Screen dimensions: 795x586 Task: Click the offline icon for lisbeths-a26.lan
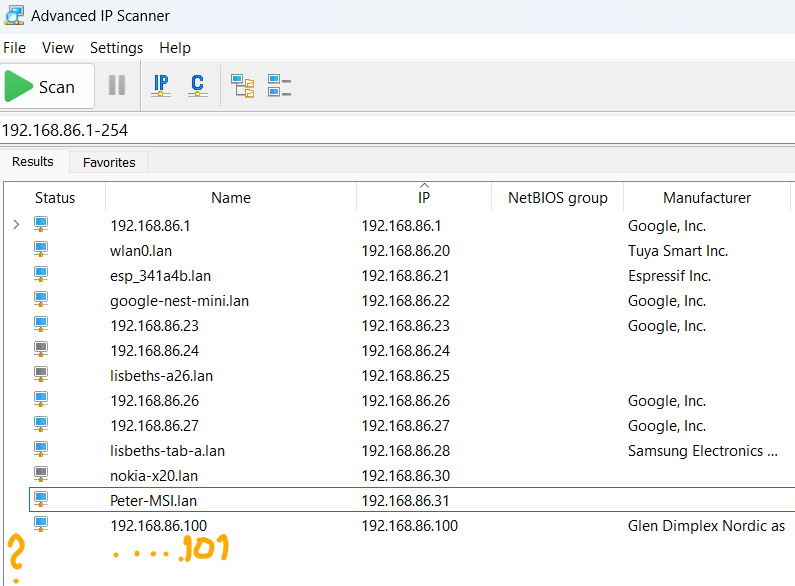[x=41, y=375]
